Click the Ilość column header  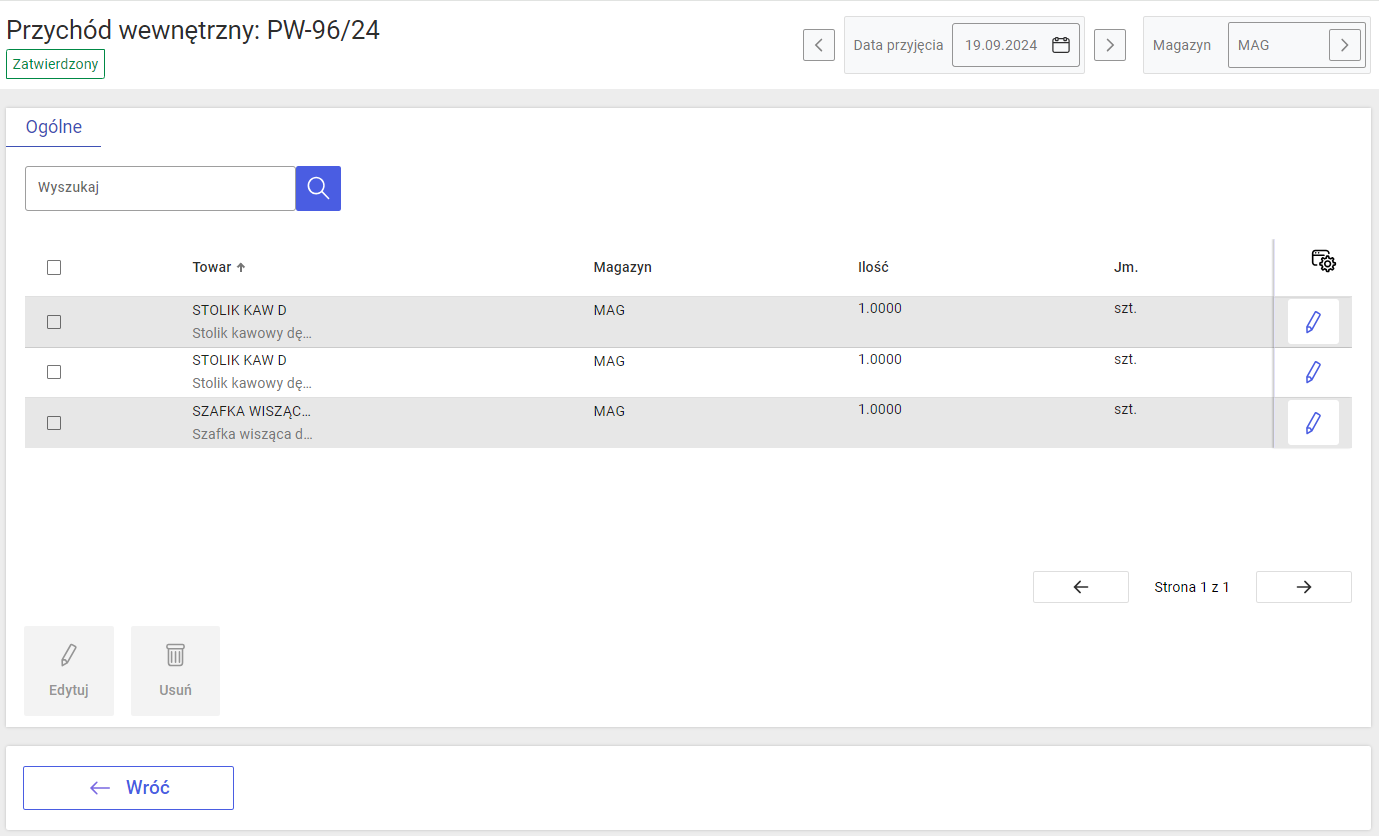point(873,267)
